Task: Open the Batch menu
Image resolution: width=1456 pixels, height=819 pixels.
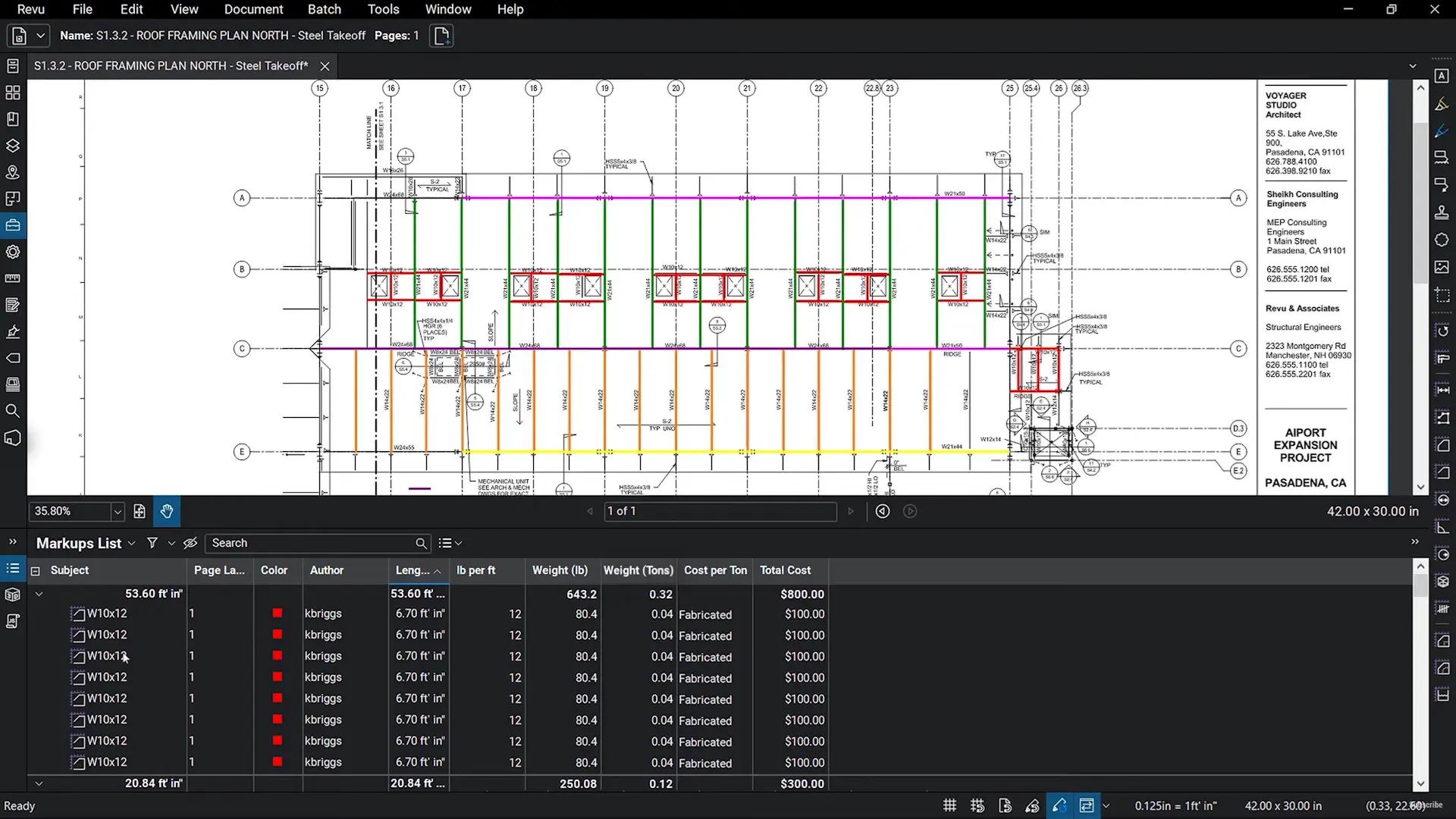Action: 324,9
